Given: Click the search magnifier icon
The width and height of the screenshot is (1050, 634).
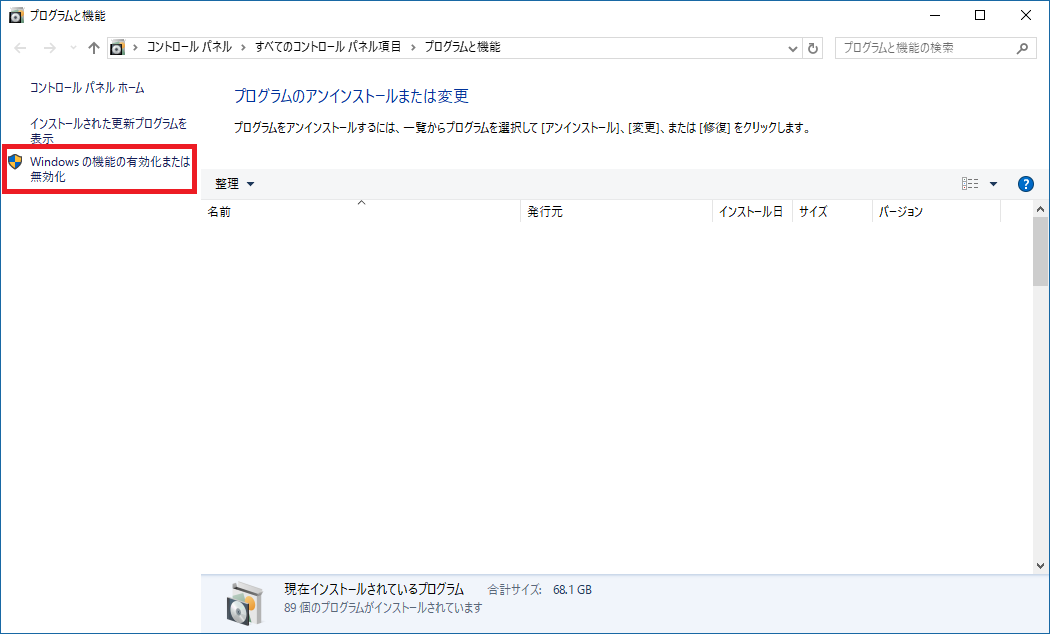Looking at the screenshot, I should click(1022, 48).
